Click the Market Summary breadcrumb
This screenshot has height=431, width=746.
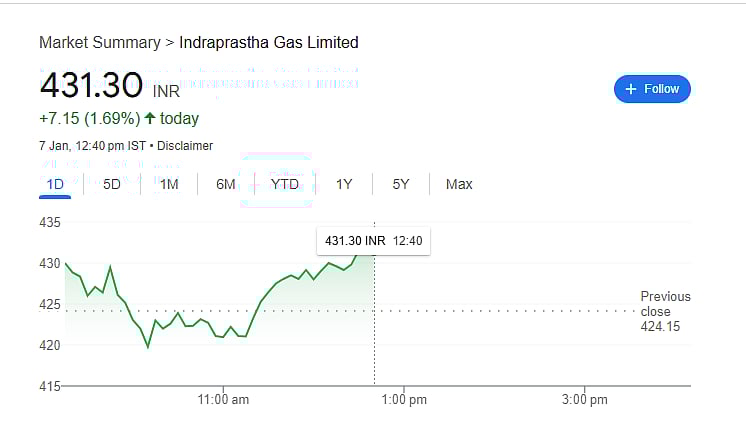tap(99, 42)
